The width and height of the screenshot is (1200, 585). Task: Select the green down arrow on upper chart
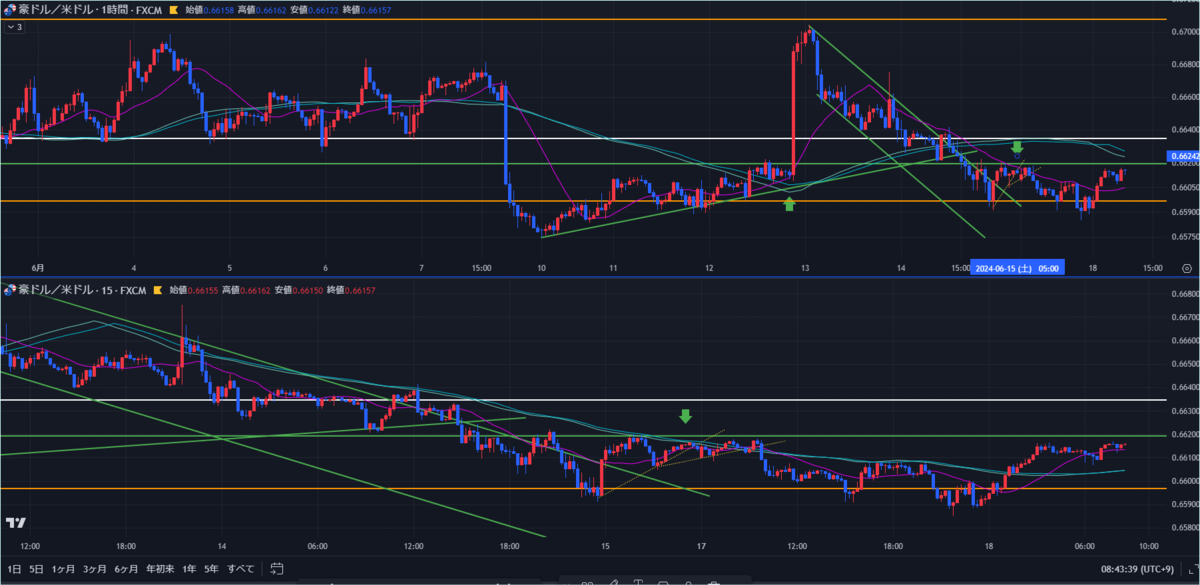click(1017, 146)
